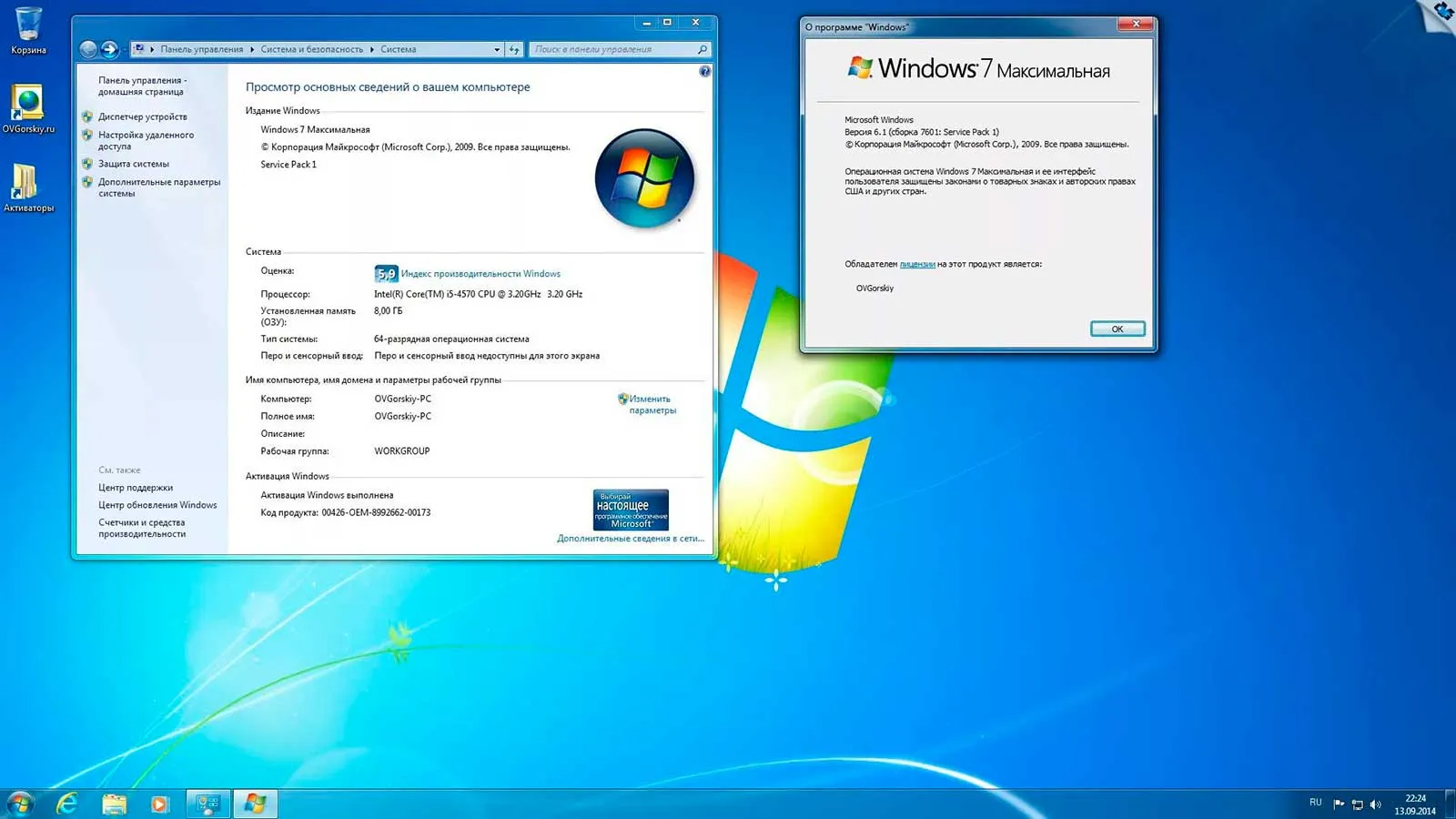Click the Версия 6.1 build line in dialog

[921, 132]
